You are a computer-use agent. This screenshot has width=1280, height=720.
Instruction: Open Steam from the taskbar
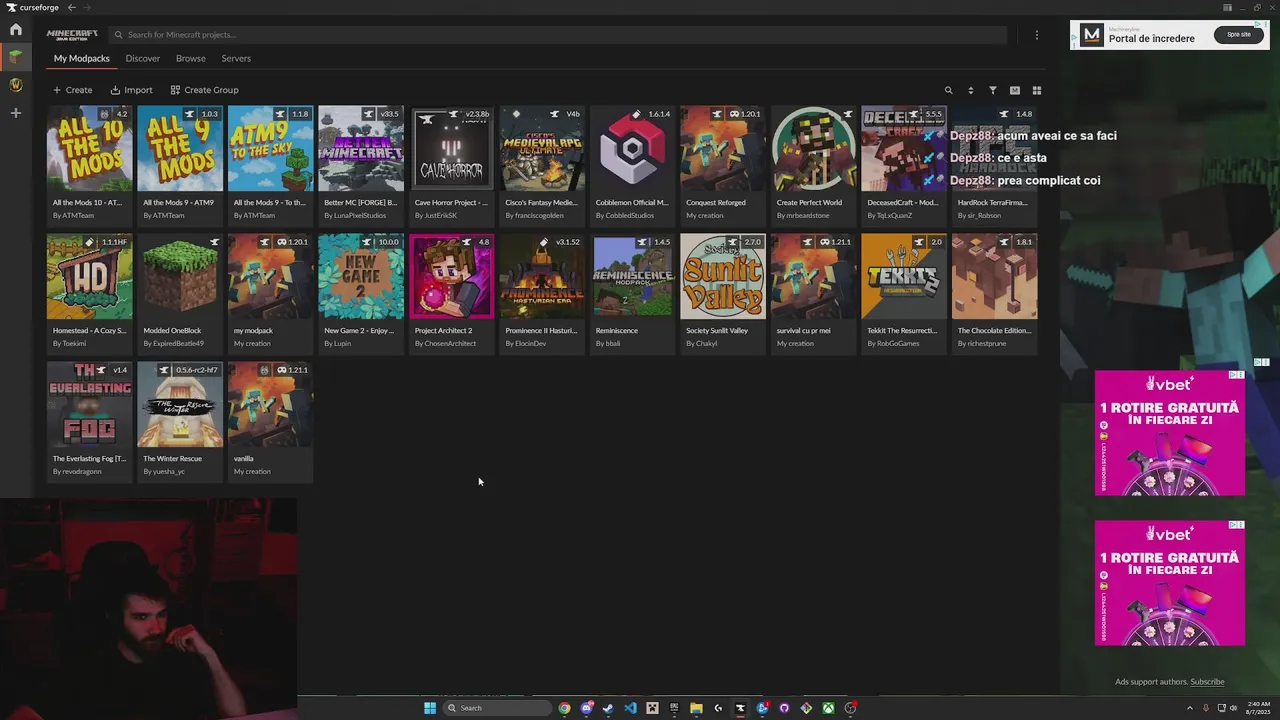[608, 708]
